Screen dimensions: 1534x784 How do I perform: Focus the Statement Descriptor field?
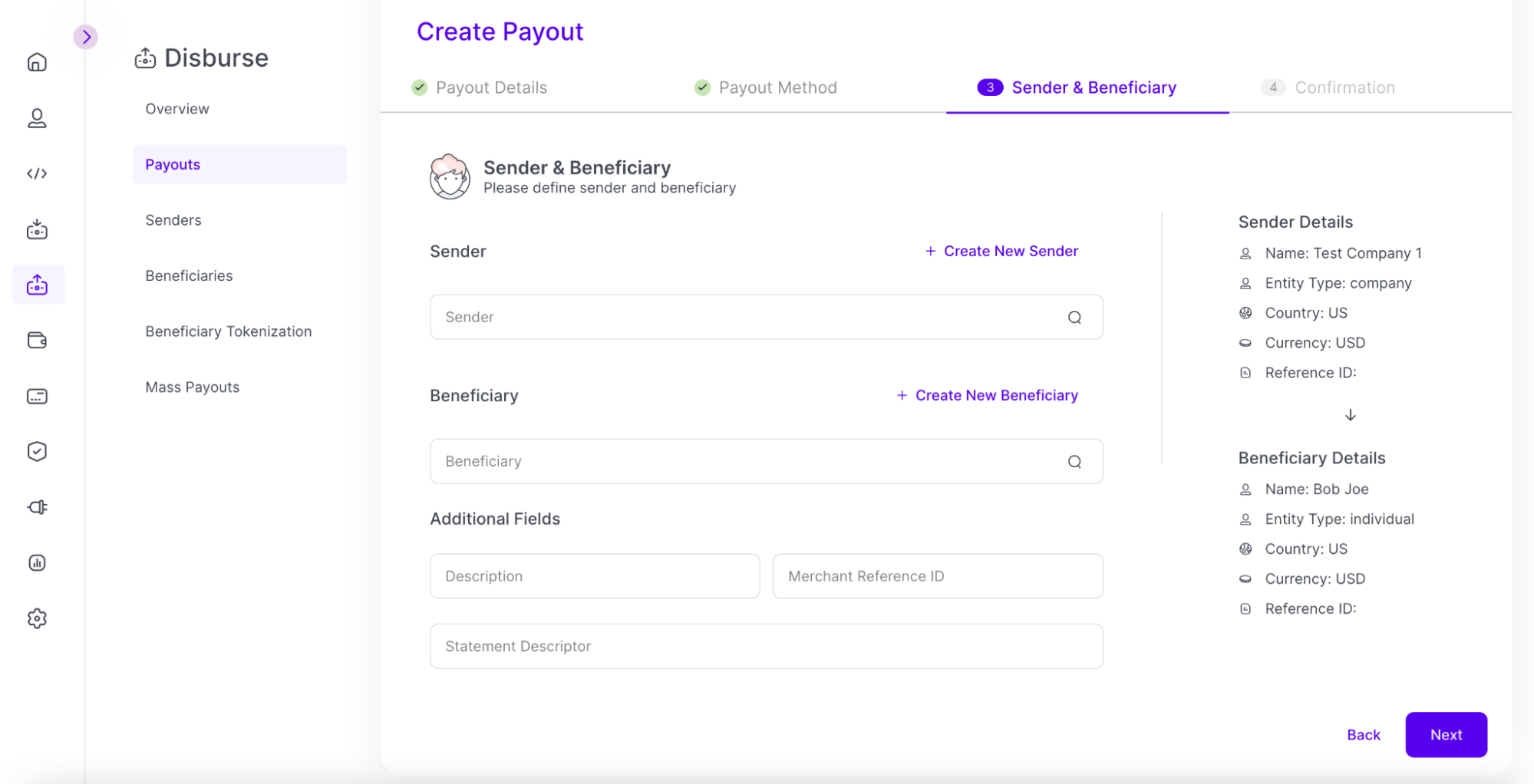coord(766,646)
